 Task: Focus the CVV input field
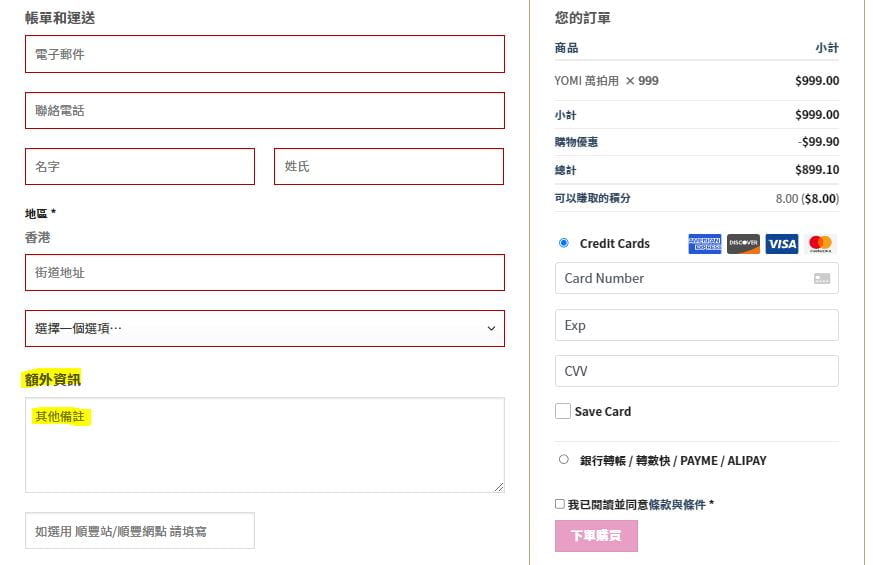pos(697,371)
